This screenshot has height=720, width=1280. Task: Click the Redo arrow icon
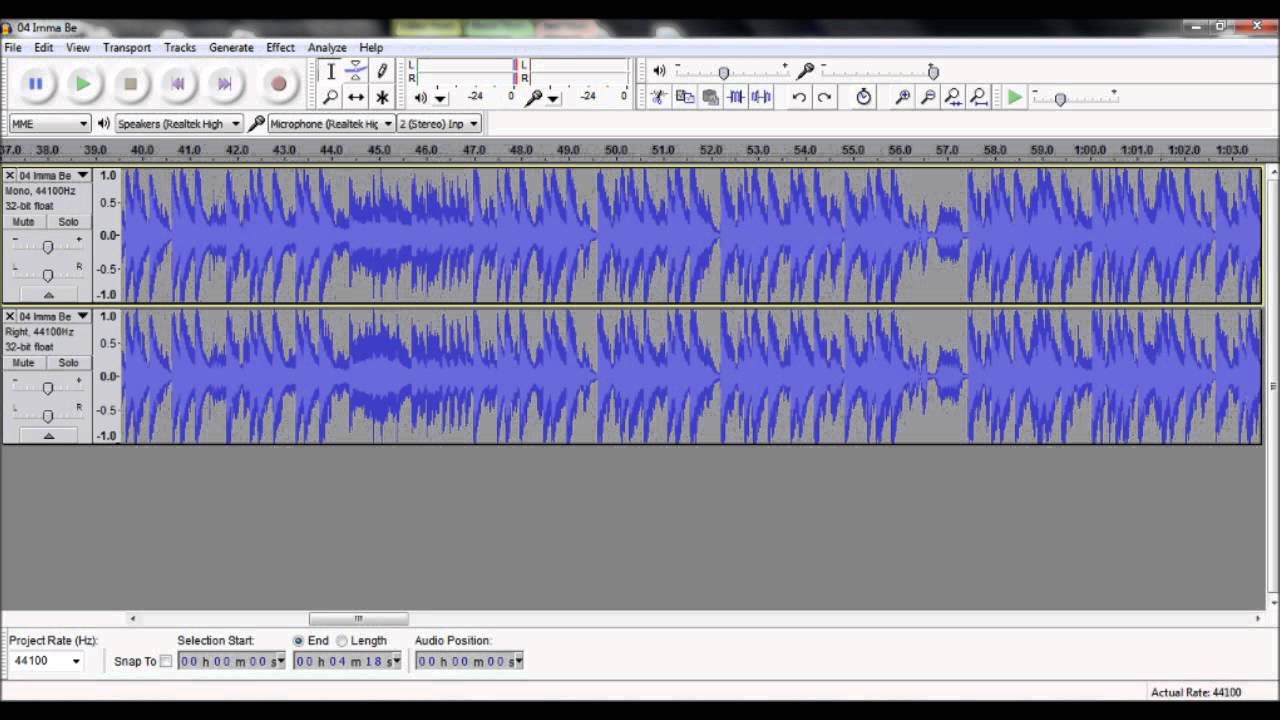pyautogui.click(x=824, y=97)
